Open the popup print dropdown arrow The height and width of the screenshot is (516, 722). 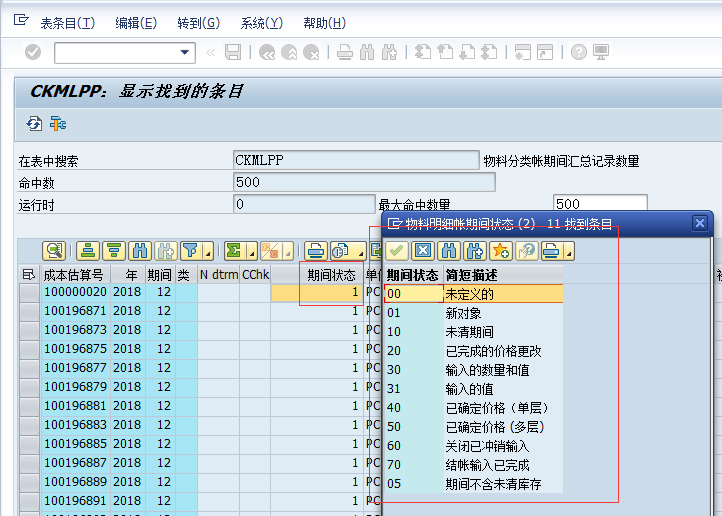569,252
